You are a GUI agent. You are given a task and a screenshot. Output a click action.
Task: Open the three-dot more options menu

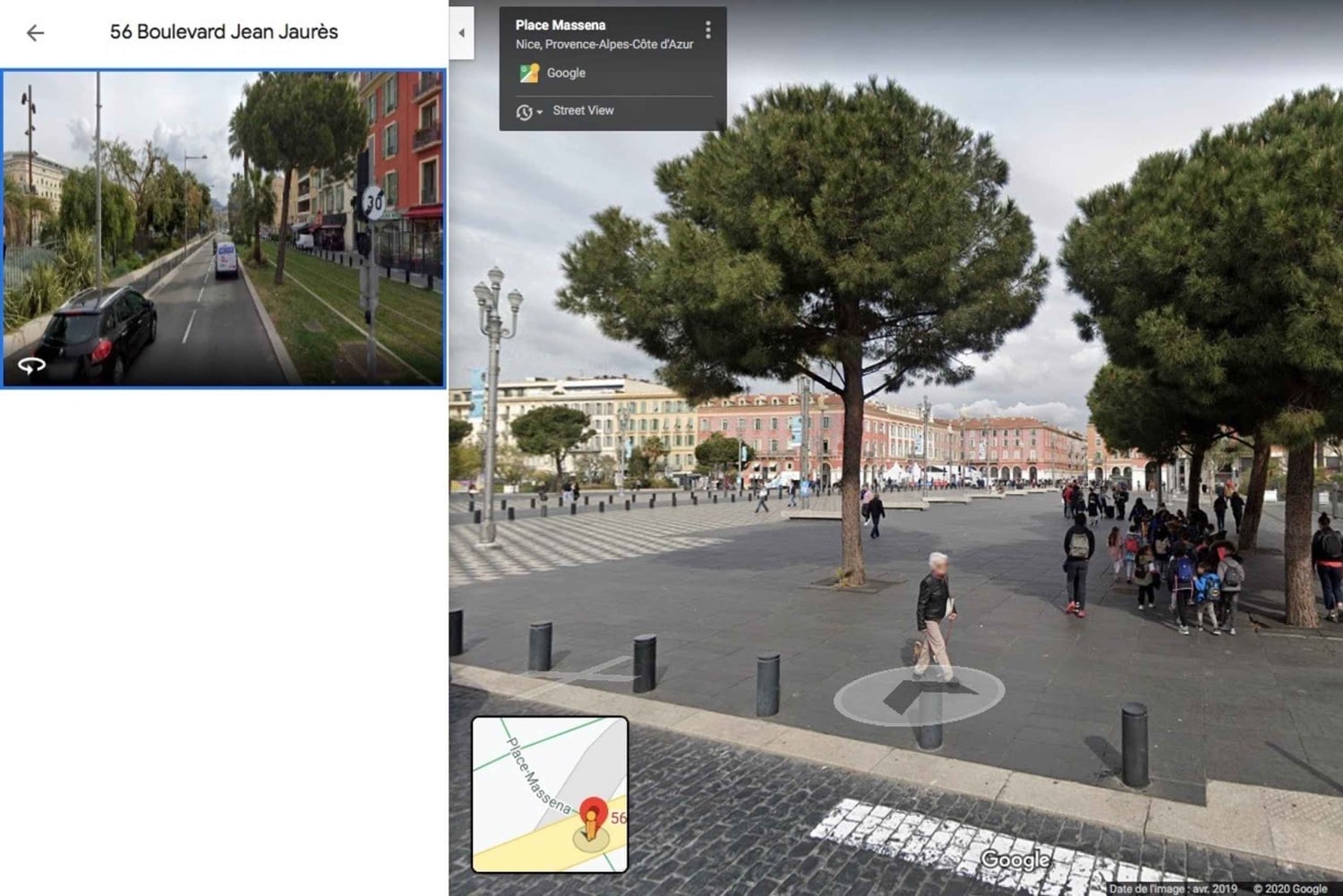click(708, 30)
